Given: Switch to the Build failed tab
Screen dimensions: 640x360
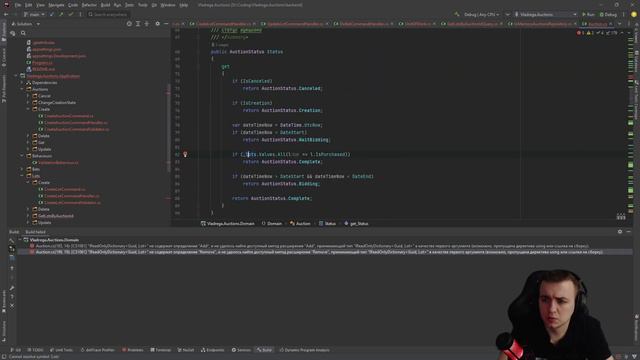Looking at the screenshot, I should click(x=36, y=232).
